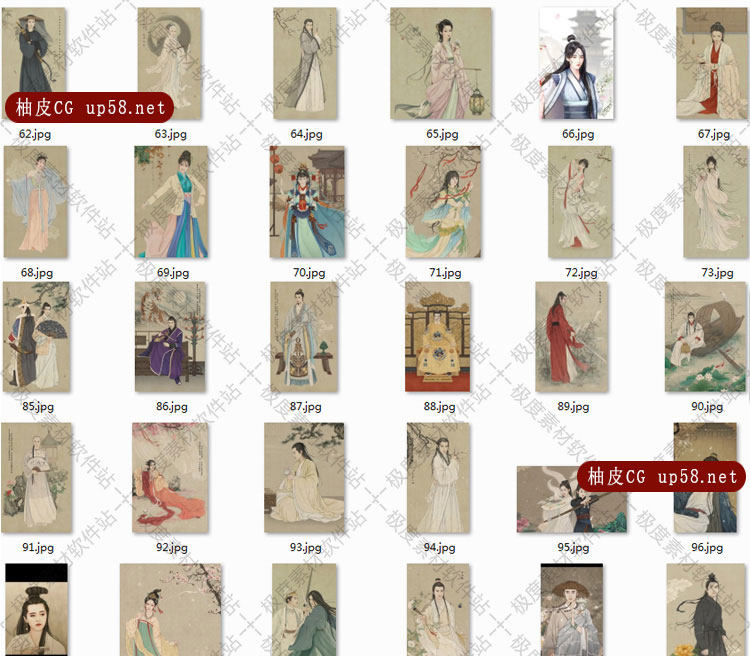Click the file name 66.jpg
Screen dimensions: 750x656
click(x=578, y=134)
